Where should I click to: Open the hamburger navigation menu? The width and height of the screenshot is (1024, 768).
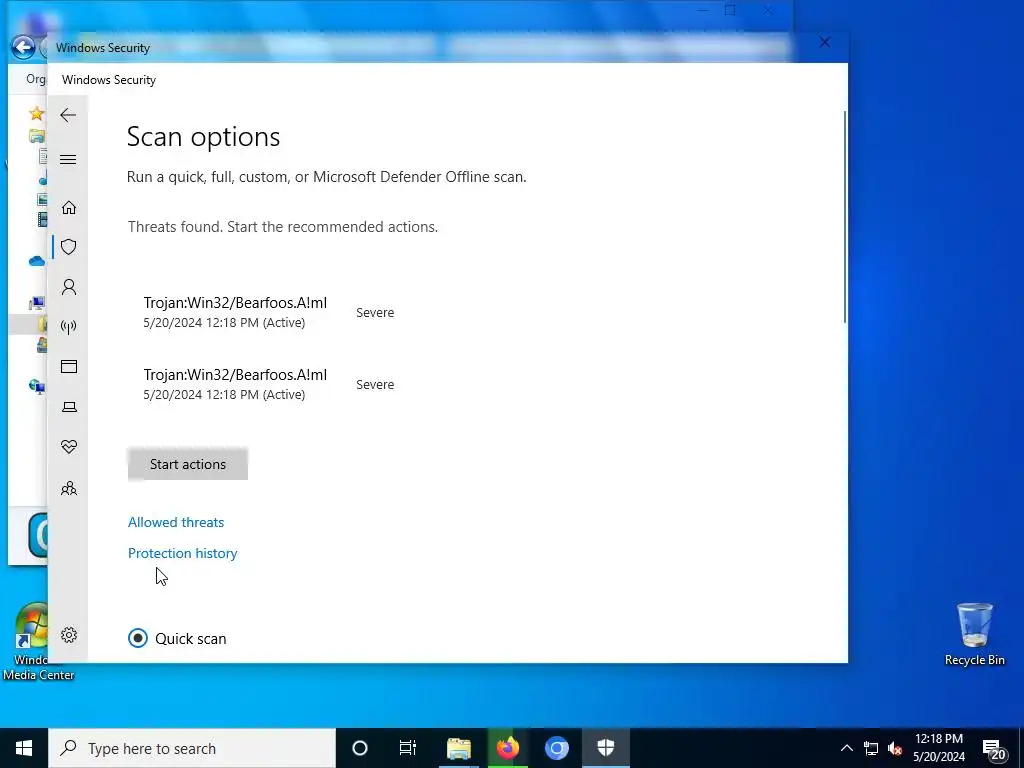tap(68, 159)
